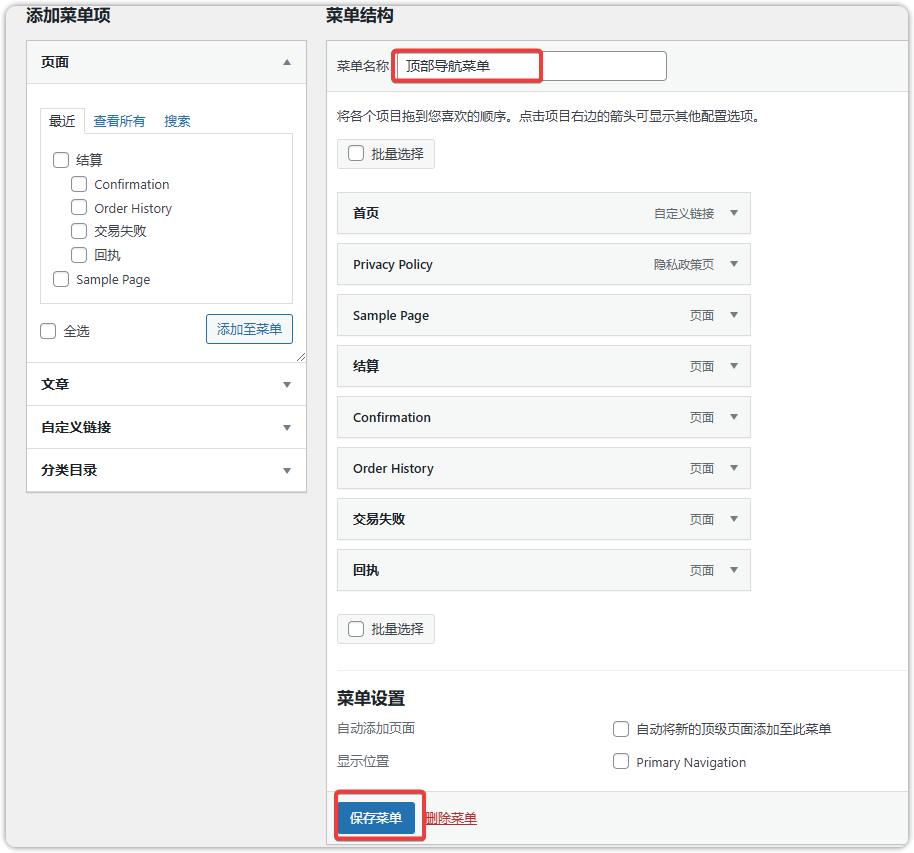Expand the 文章 section
The image size is (914, 853).
pos(287,385)
